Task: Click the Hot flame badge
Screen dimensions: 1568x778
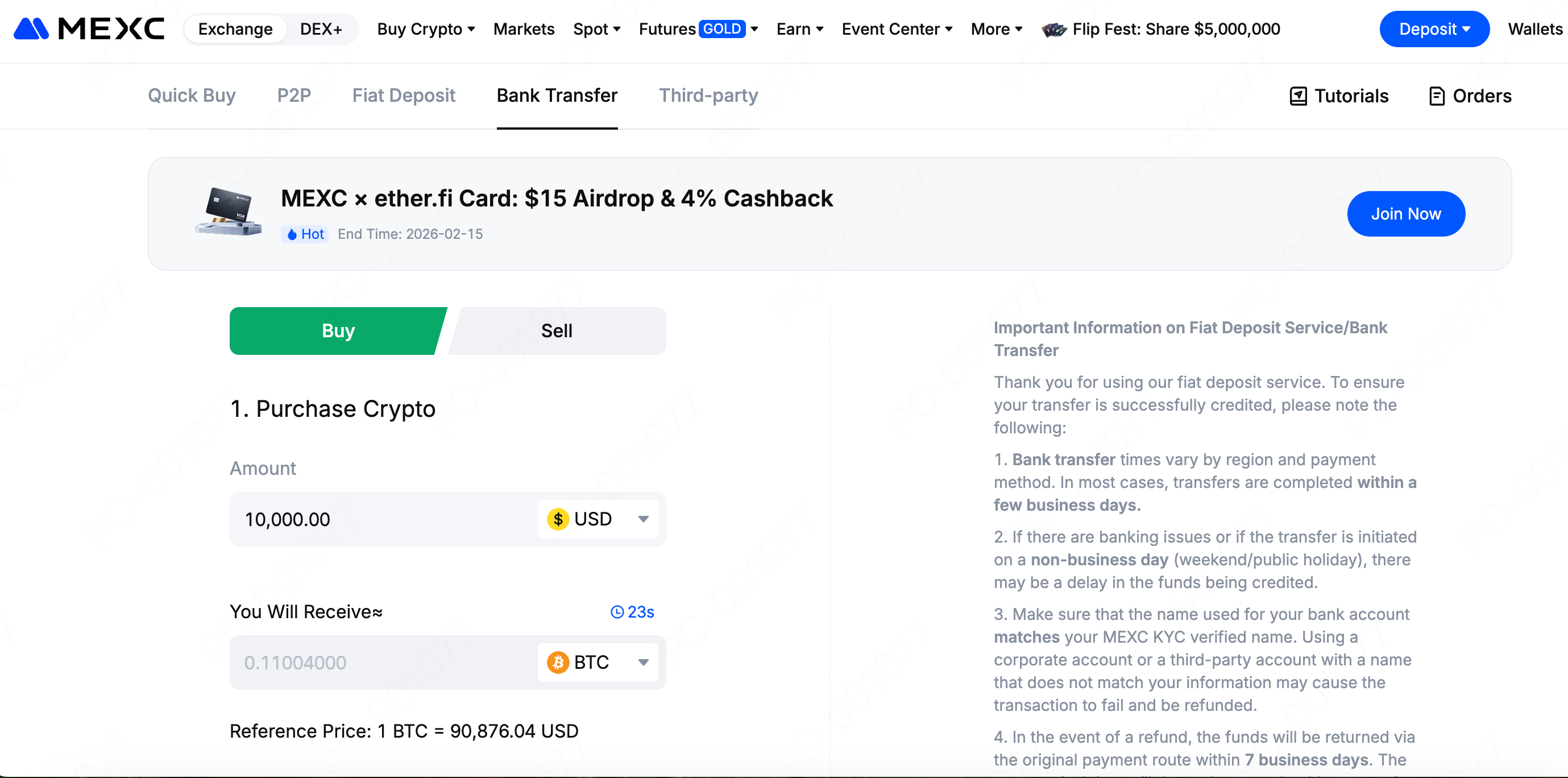Action: (304, 234)
